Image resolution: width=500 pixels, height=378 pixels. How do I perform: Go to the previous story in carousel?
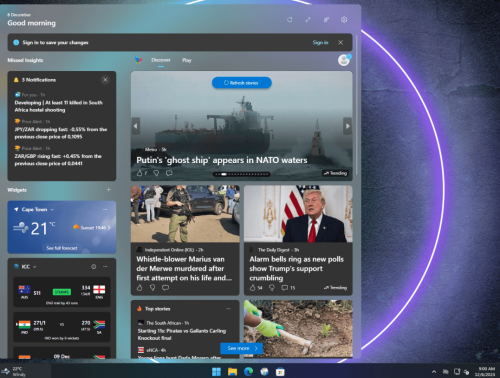pyautogui.click(x=135, y=126)
